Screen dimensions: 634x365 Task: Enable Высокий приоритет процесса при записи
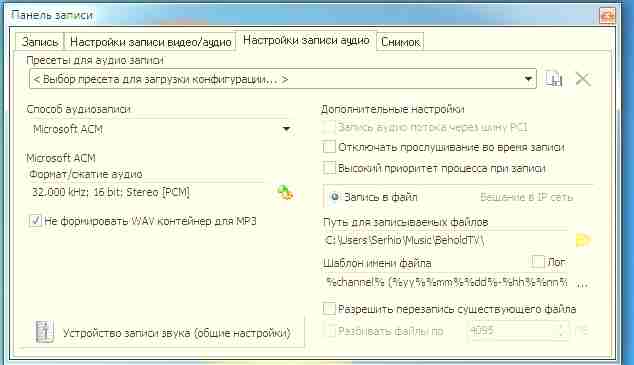[x=329, y=168]
